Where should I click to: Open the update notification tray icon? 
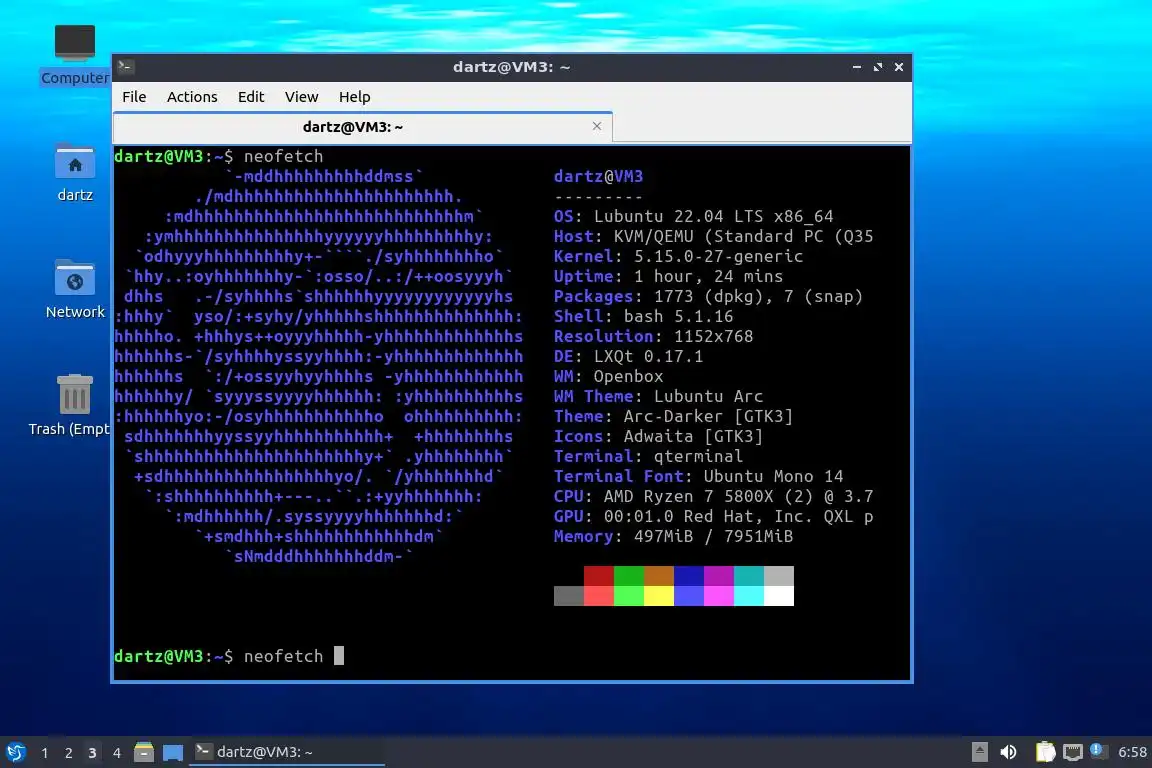[1098, 750]
